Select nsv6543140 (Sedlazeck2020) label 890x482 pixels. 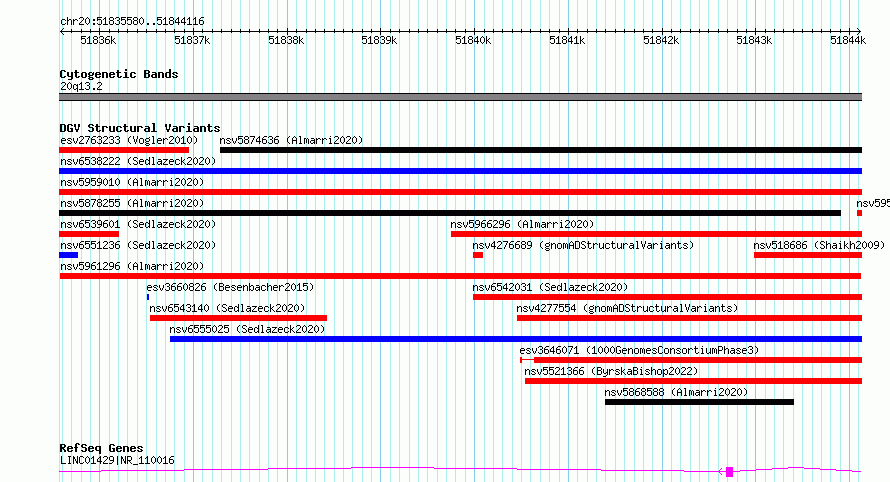227,308
